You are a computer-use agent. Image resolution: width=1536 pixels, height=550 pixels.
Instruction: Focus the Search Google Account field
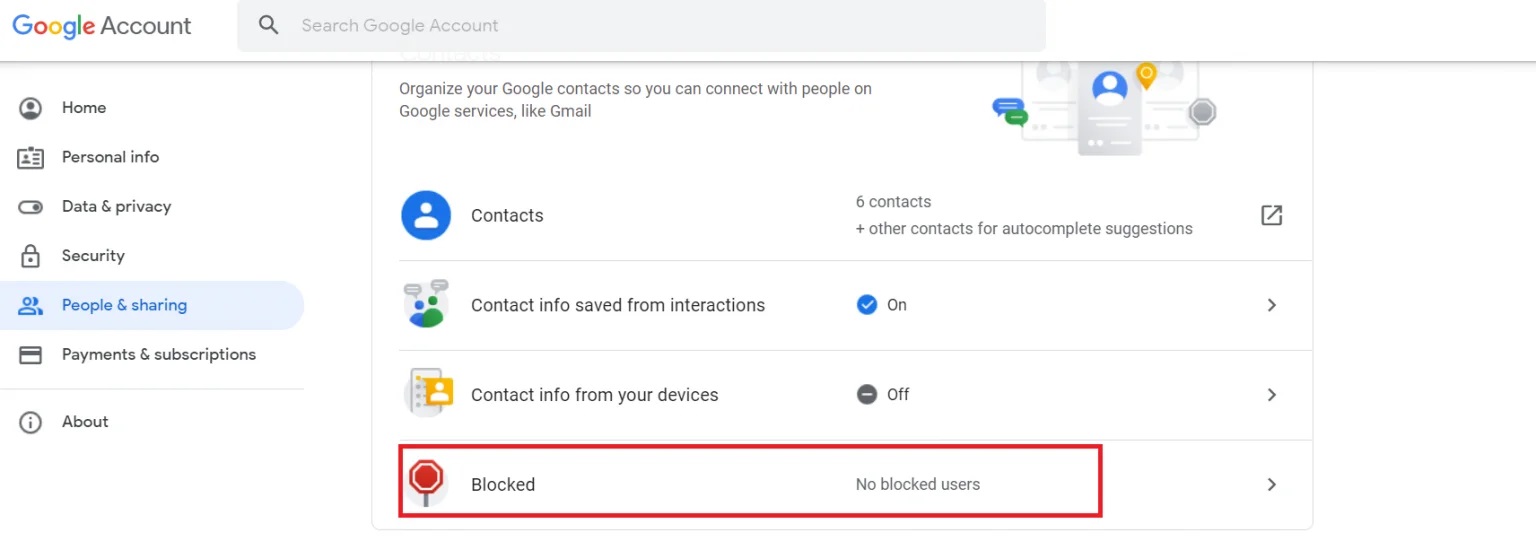click(x=641, y=26)
